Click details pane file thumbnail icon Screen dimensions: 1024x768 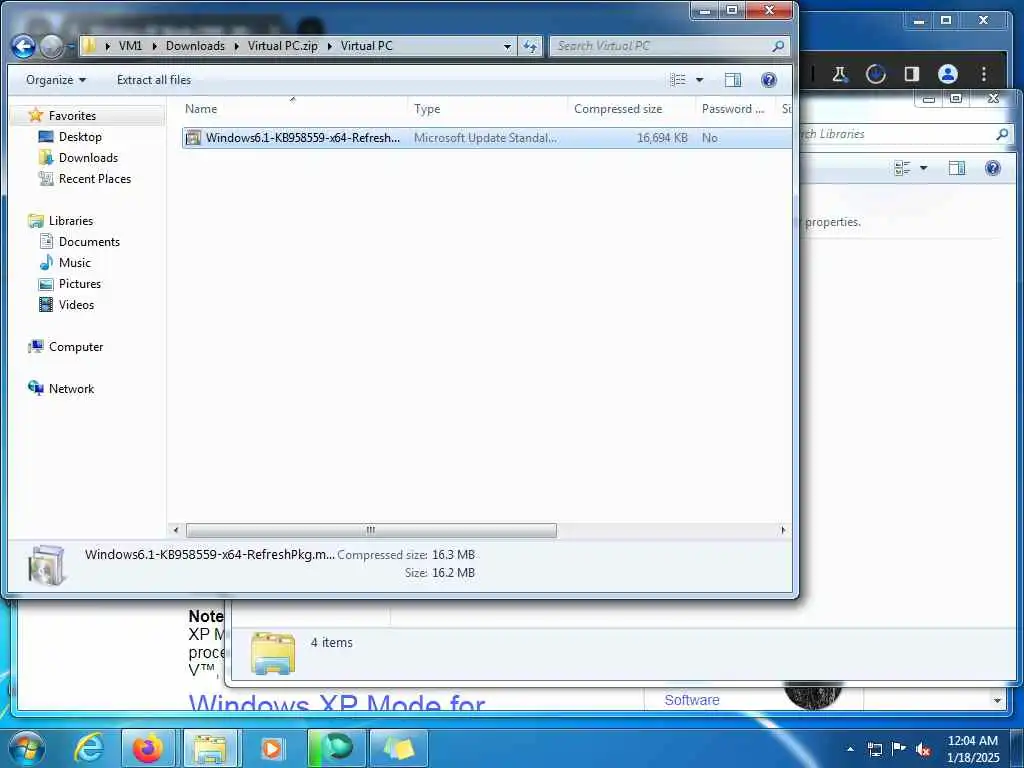pyautogui.click(x=46, y=564)
